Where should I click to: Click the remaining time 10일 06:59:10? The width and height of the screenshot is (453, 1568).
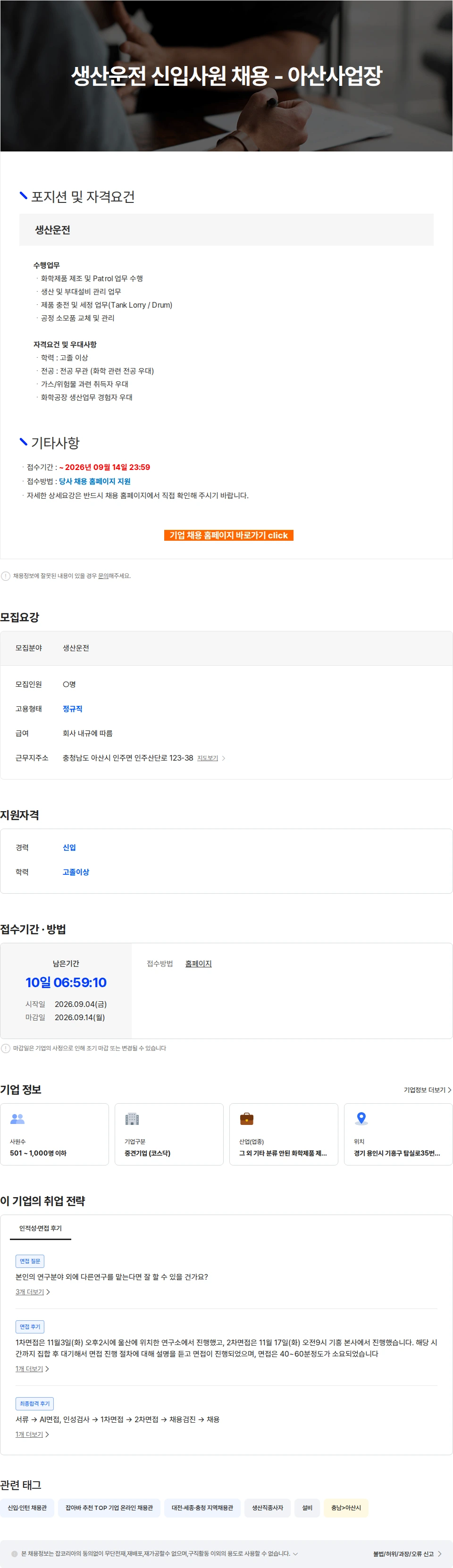pyautogui.click(x=66, y=982)
